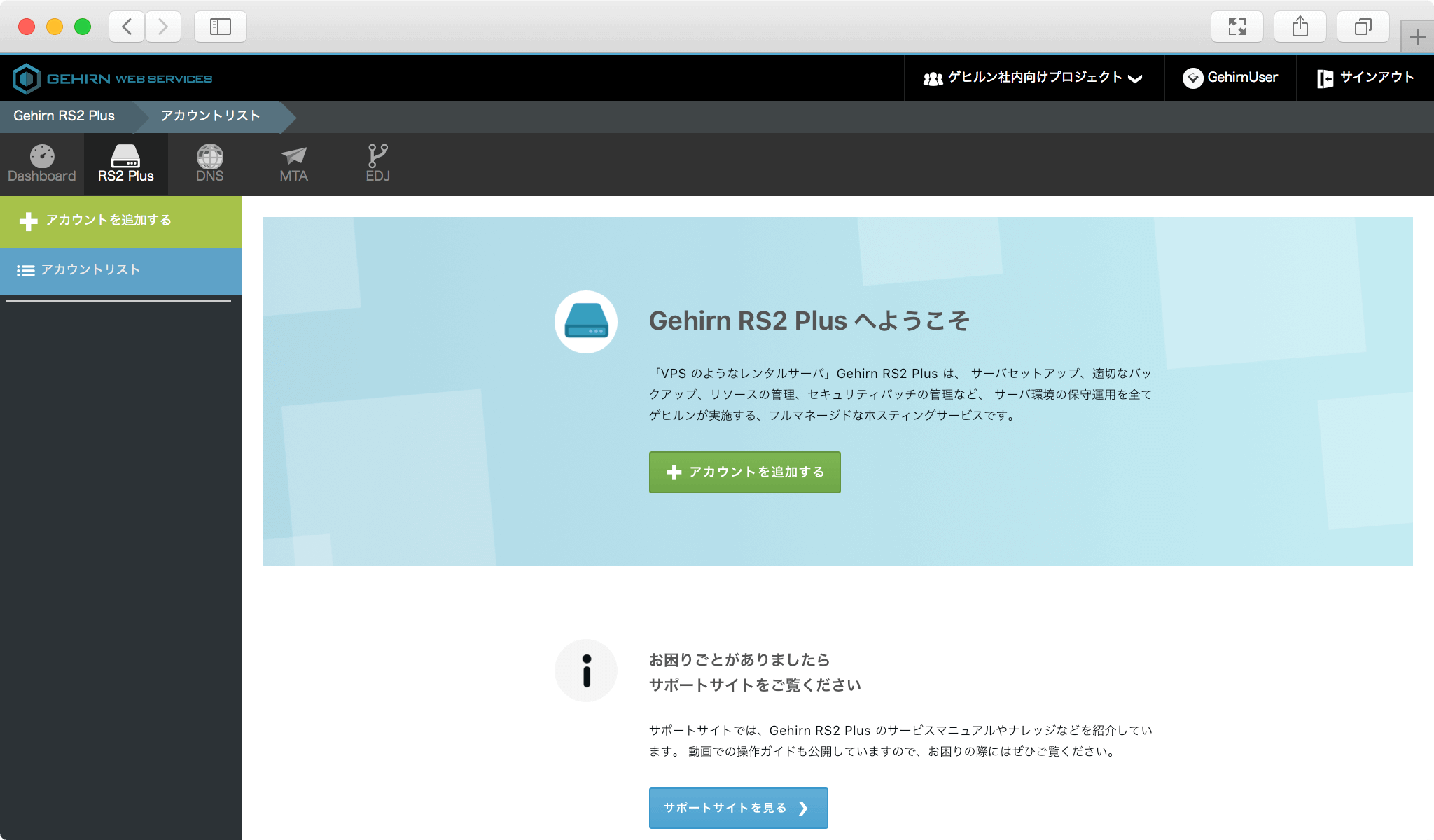1434x840 pixels.
Task: Select アカウントリスト in the left sidebar
Action: pos(91,270)
